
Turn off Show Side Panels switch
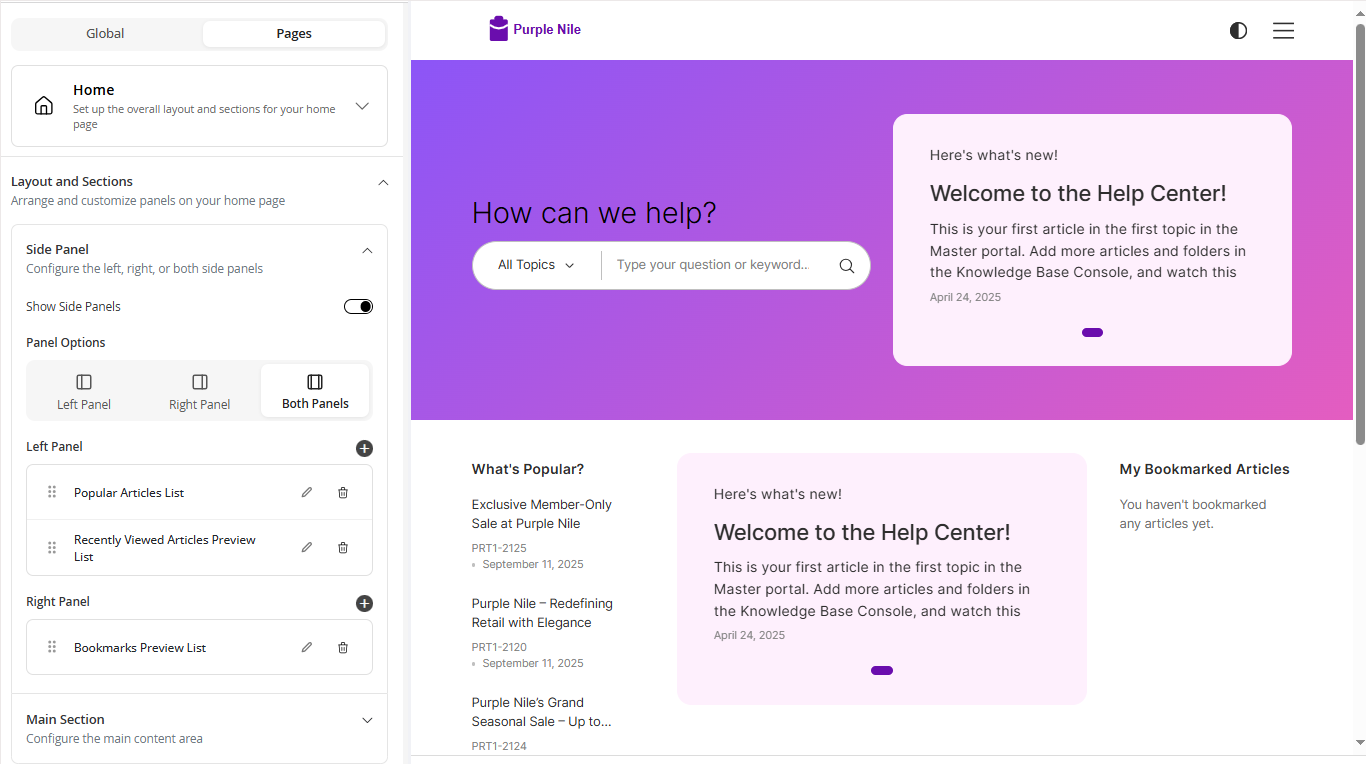point(358,306)
